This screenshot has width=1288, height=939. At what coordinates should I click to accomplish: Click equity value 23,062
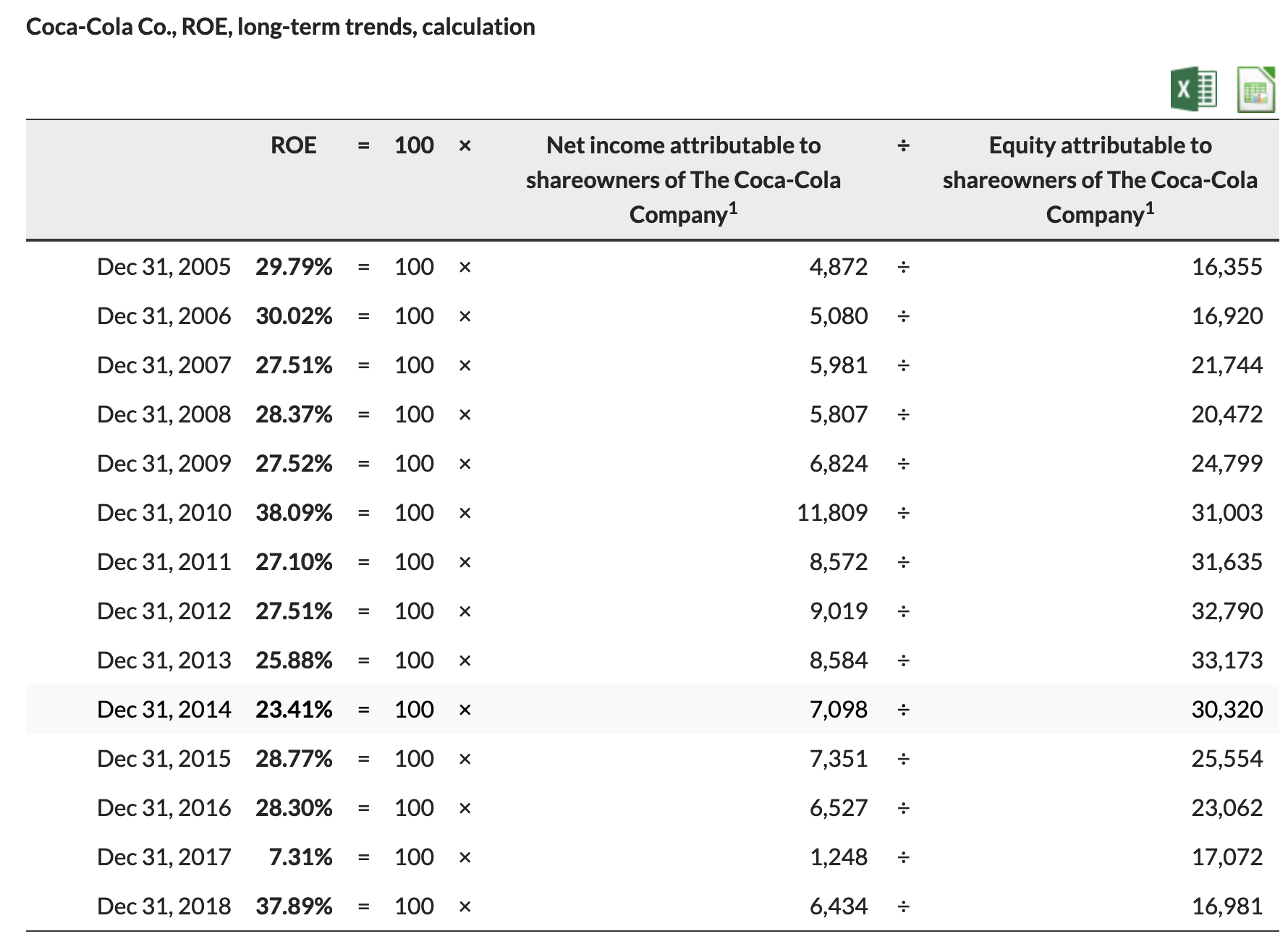pos(1227,808)
